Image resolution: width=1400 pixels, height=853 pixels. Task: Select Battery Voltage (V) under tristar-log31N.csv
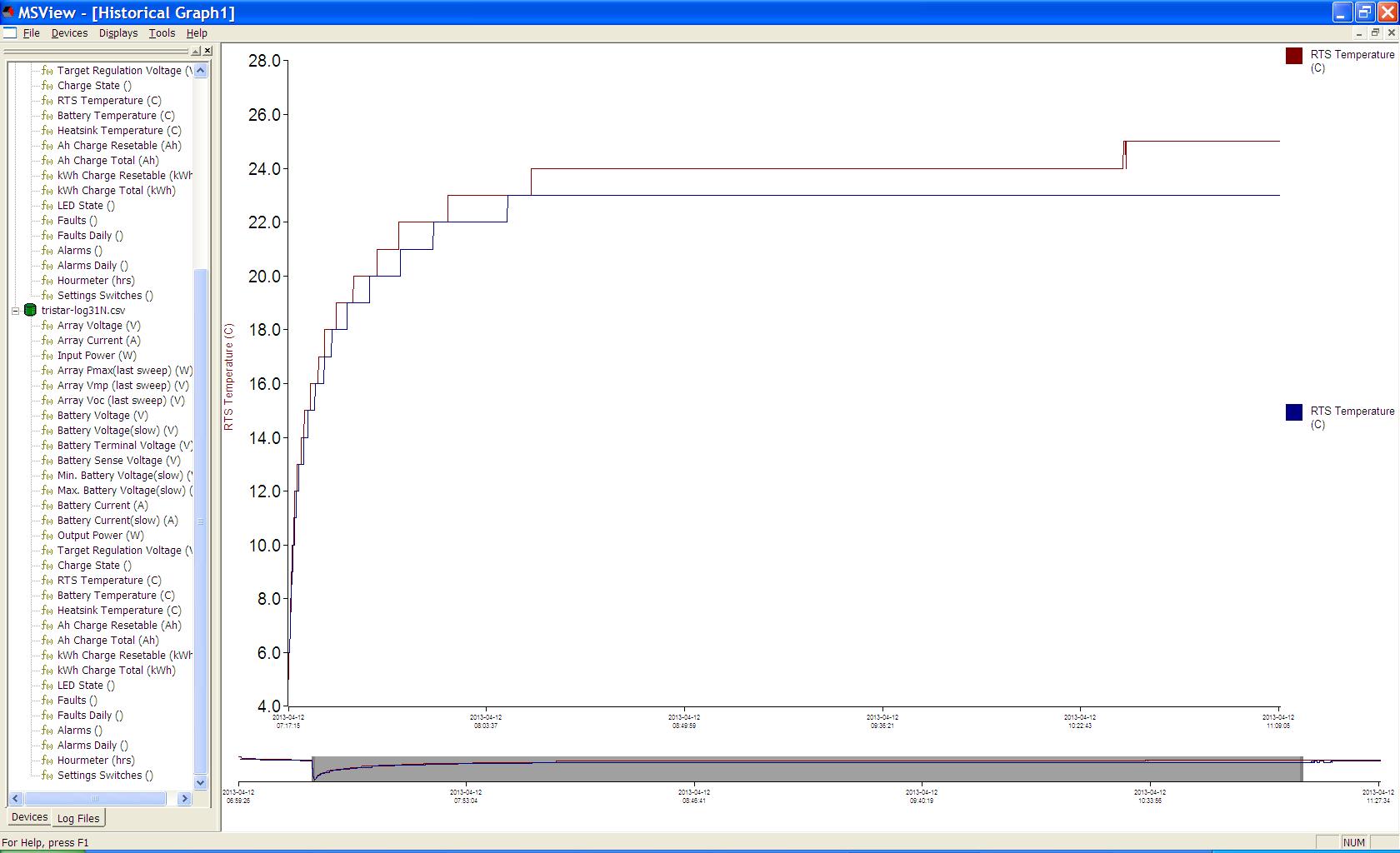(x=102, y=416)
